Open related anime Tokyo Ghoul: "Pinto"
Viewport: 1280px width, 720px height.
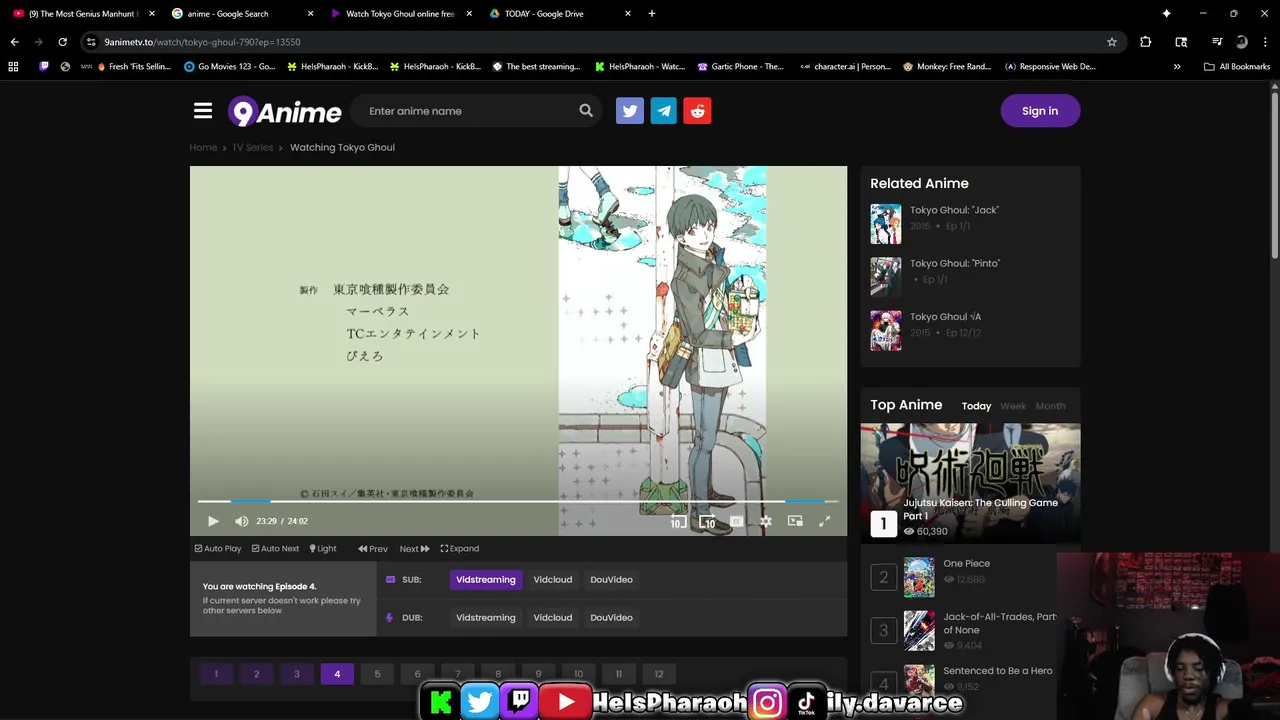(x=955, y=263)
